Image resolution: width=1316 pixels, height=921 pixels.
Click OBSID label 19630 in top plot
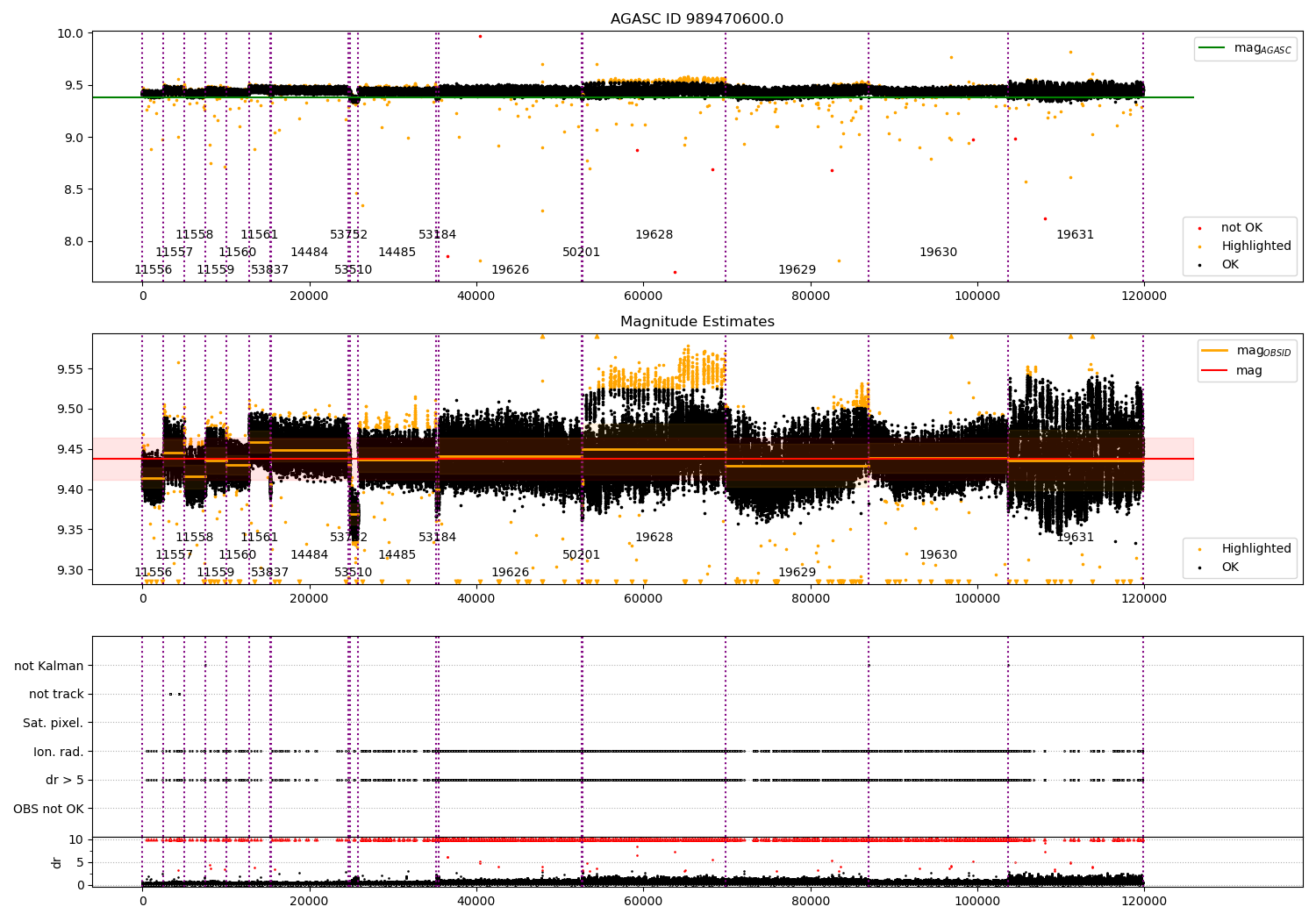coord(939,253)
